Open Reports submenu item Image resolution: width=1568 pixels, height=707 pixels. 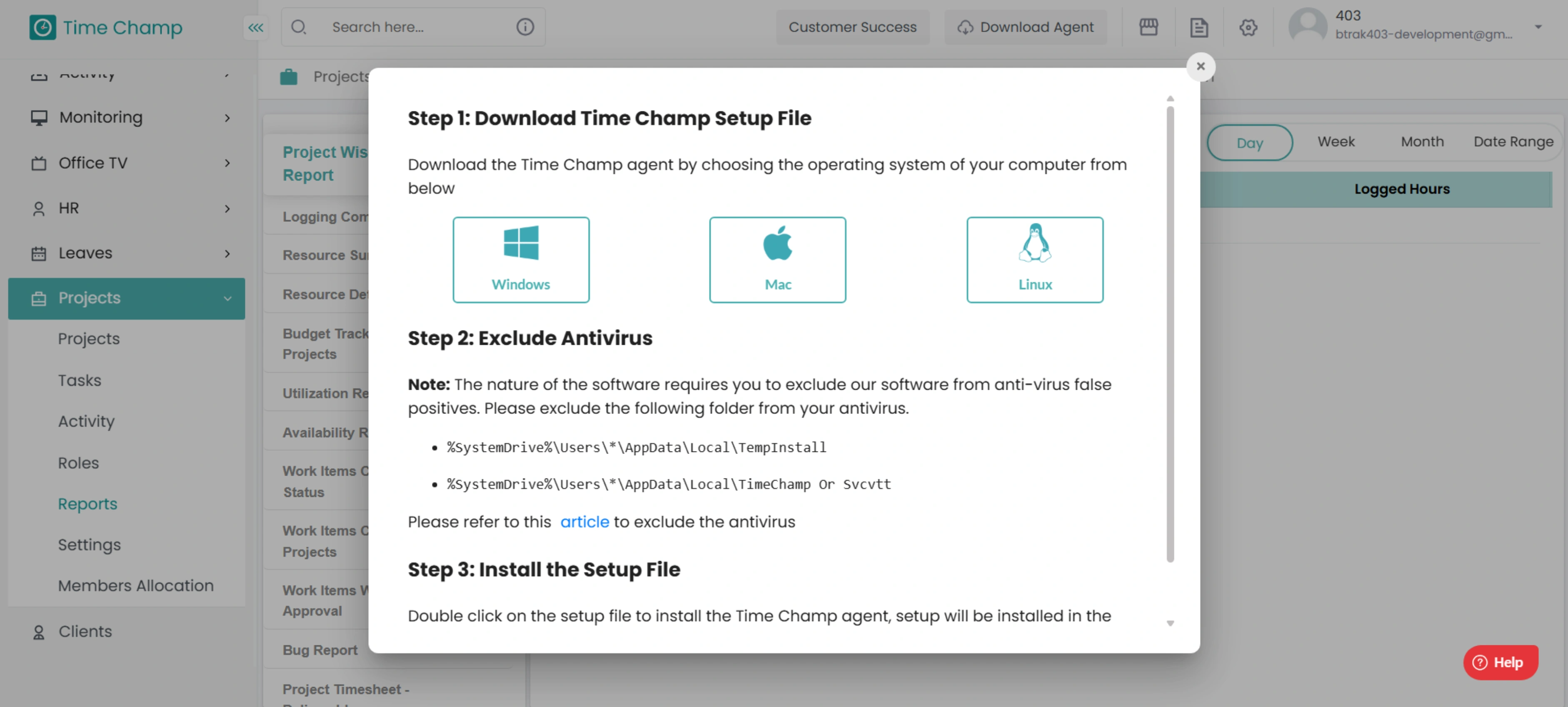(87, 504)
